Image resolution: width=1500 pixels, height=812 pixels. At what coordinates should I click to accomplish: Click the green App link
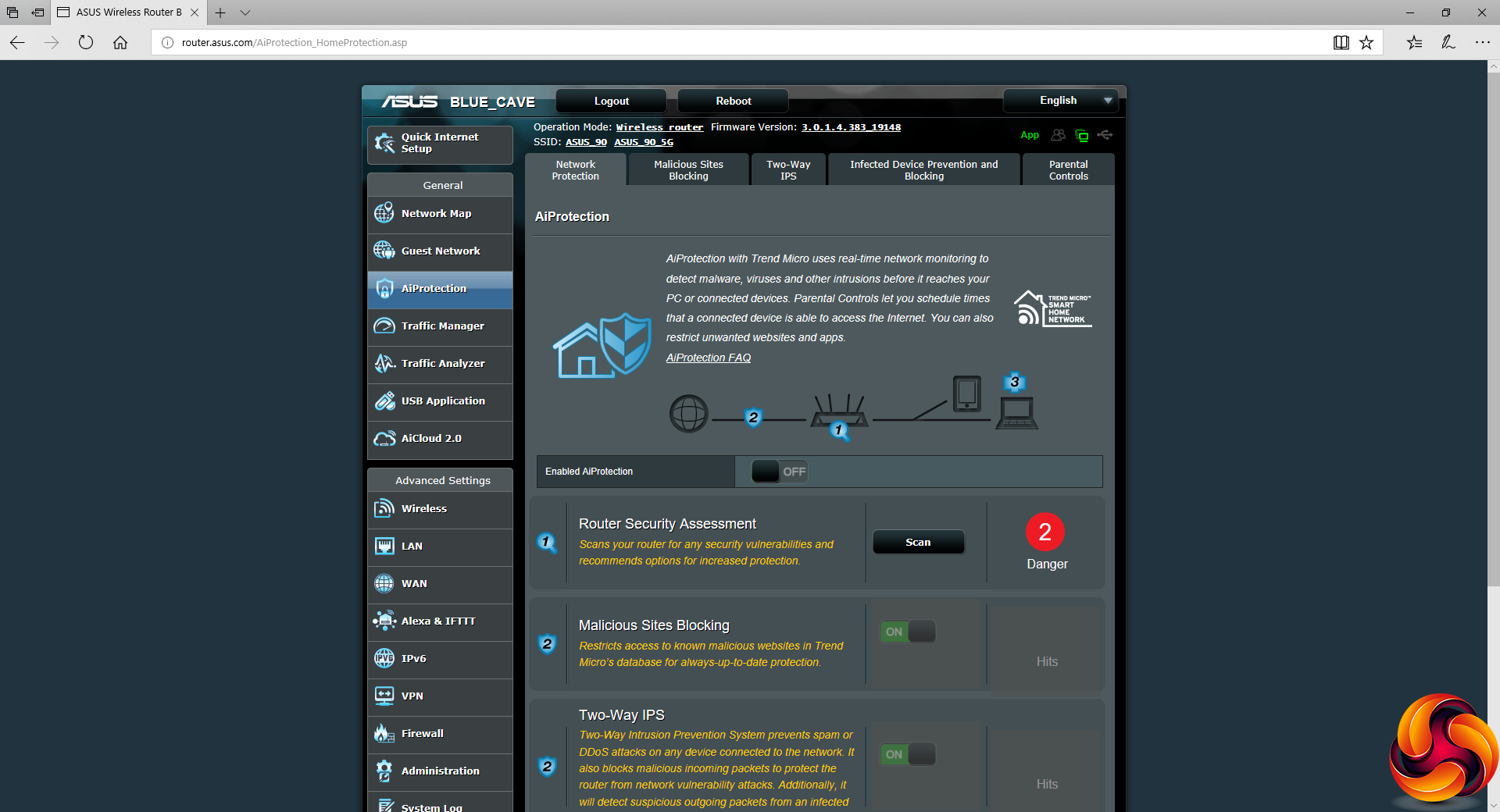(1030, 135)
